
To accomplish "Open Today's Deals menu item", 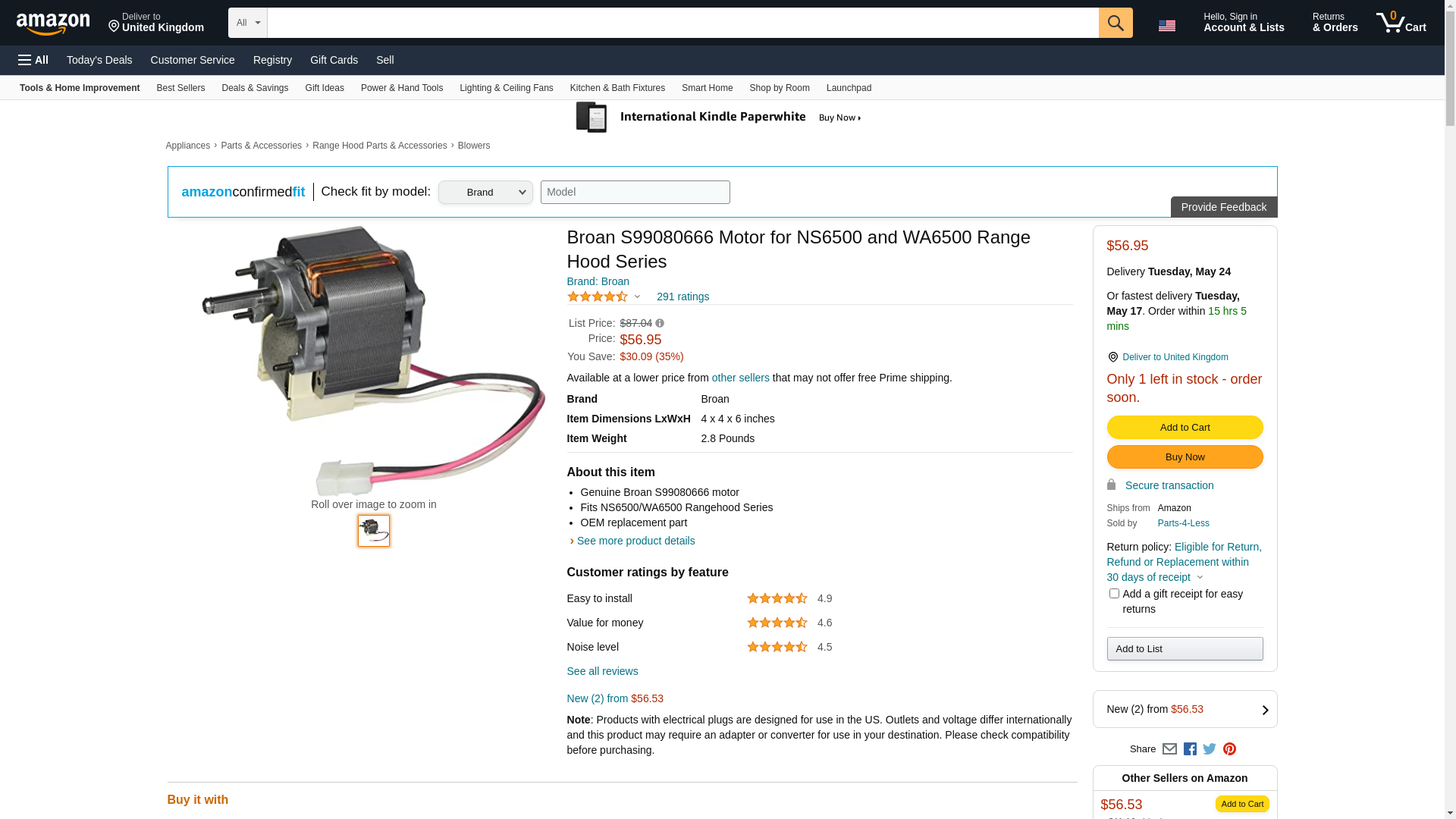I will (99, 60).
